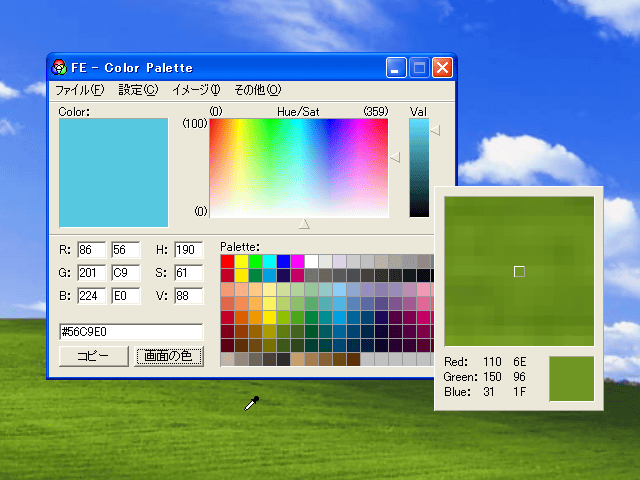Click the hex value 6E in magnifier
The height and width of the screenshot is (480, 640).
(x=520, y=362)
